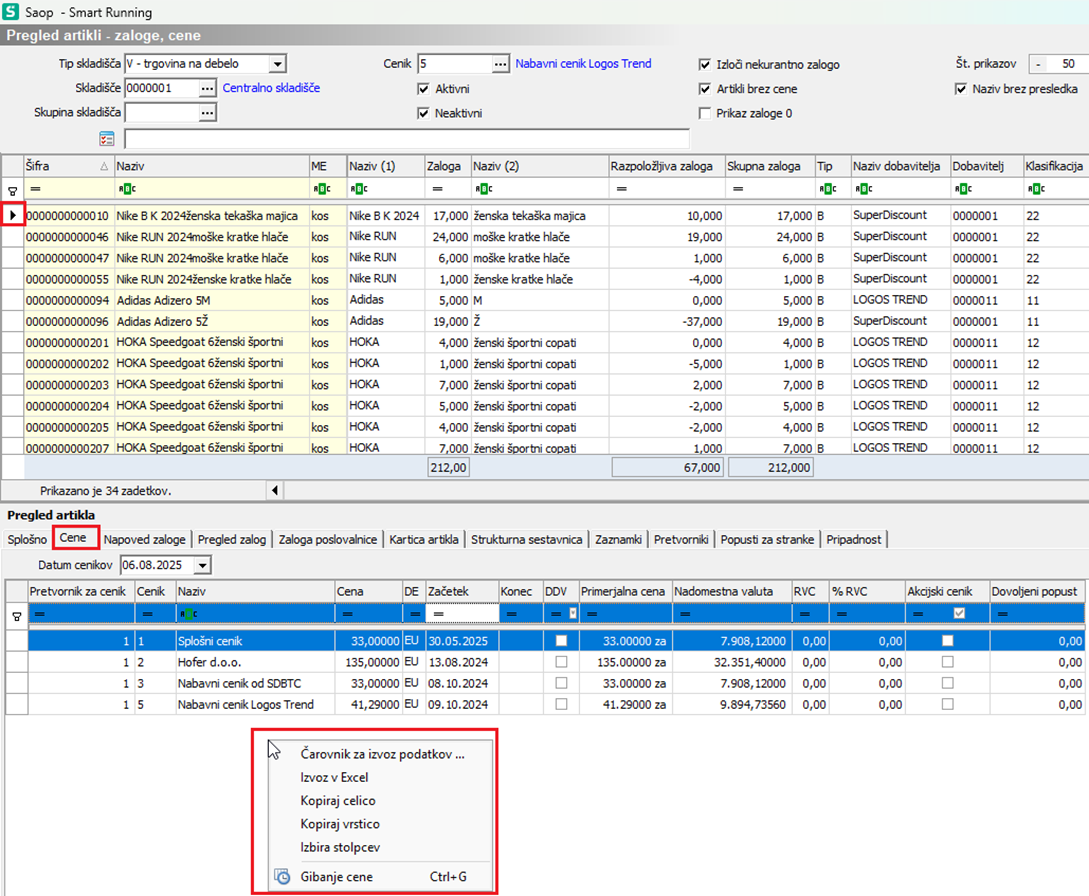Click the Klasifikacija column ABC filter icon
This screenshot has height=896, width=1089.
[x=1036, y=188]
